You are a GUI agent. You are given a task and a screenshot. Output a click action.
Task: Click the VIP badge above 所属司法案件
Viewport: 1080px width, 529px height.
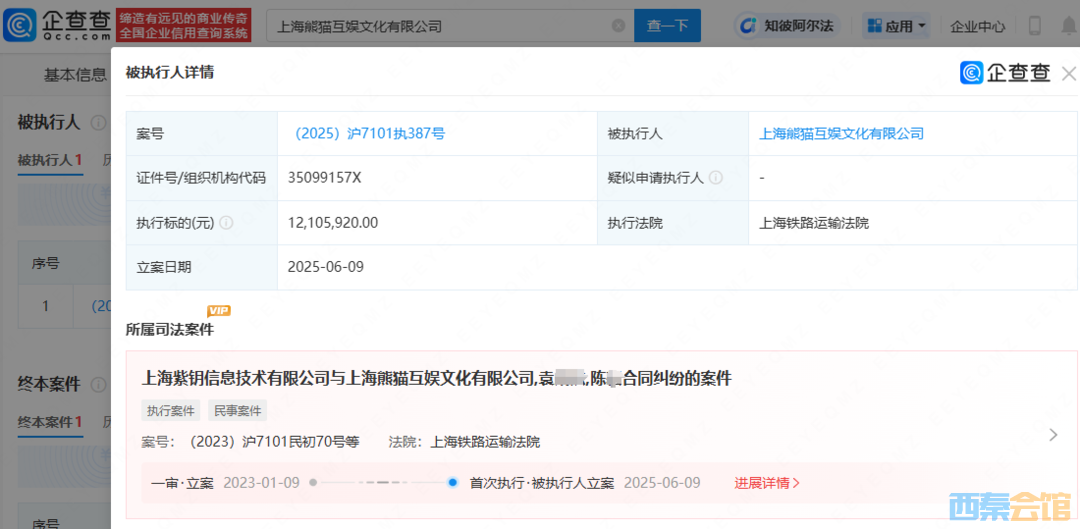click(x=218, y=311)
